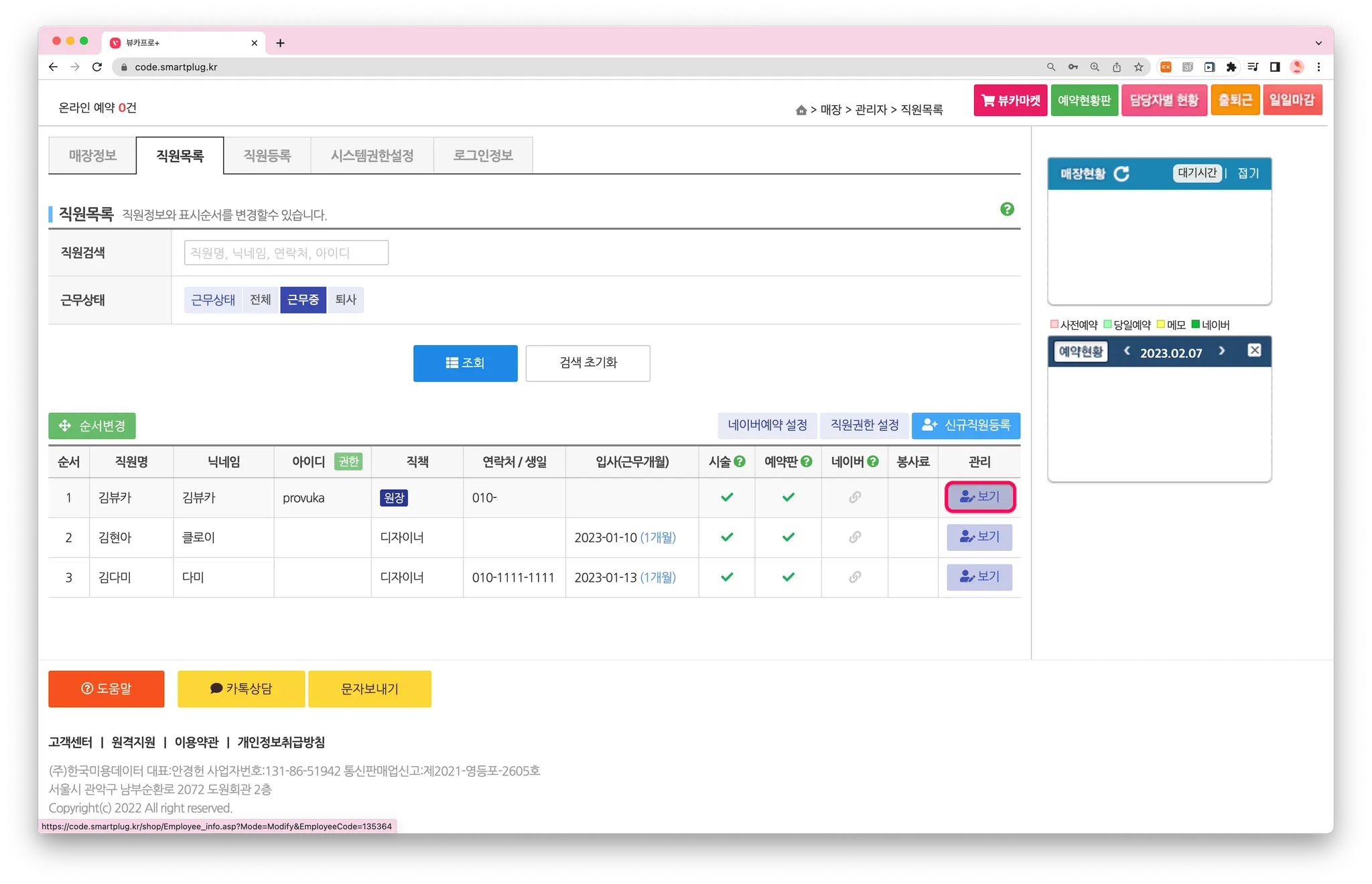
Task: Close the 예약현황 panel with X icon
Action: coord(1255,351)
